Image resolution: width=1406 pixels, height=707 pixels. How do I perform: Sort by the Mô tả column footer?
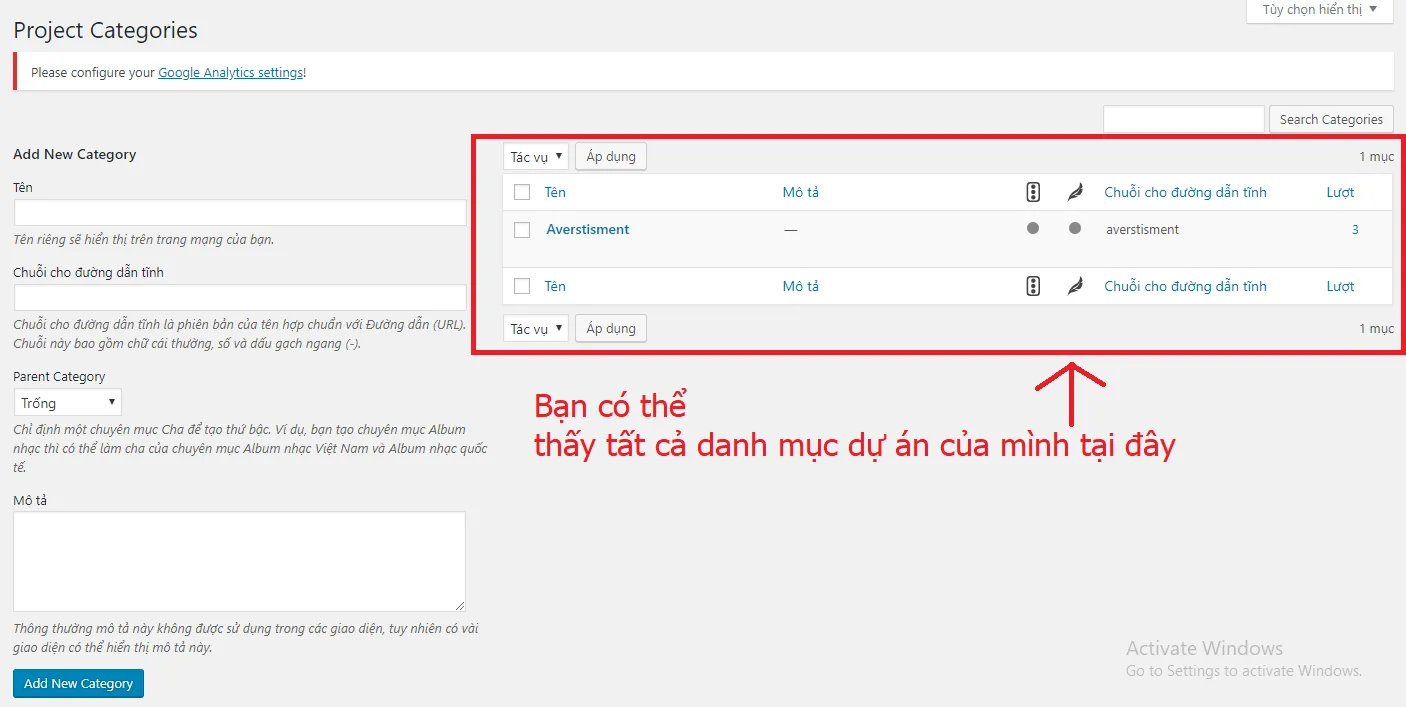pyautogui.click(x=800, y=286)
